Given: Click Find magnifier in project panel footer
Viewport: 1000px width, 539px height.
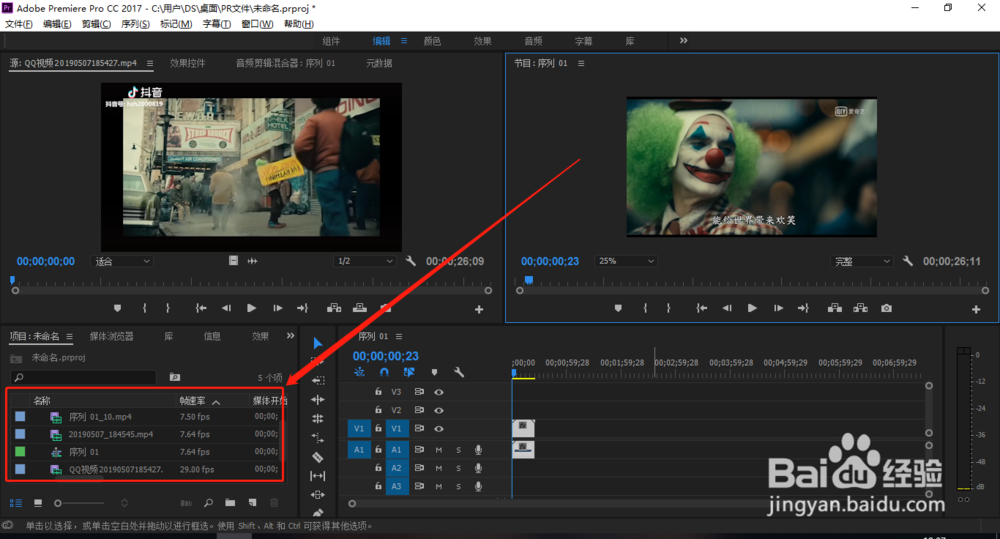Looking at the screenshot, I should click(x=209, y=503).
